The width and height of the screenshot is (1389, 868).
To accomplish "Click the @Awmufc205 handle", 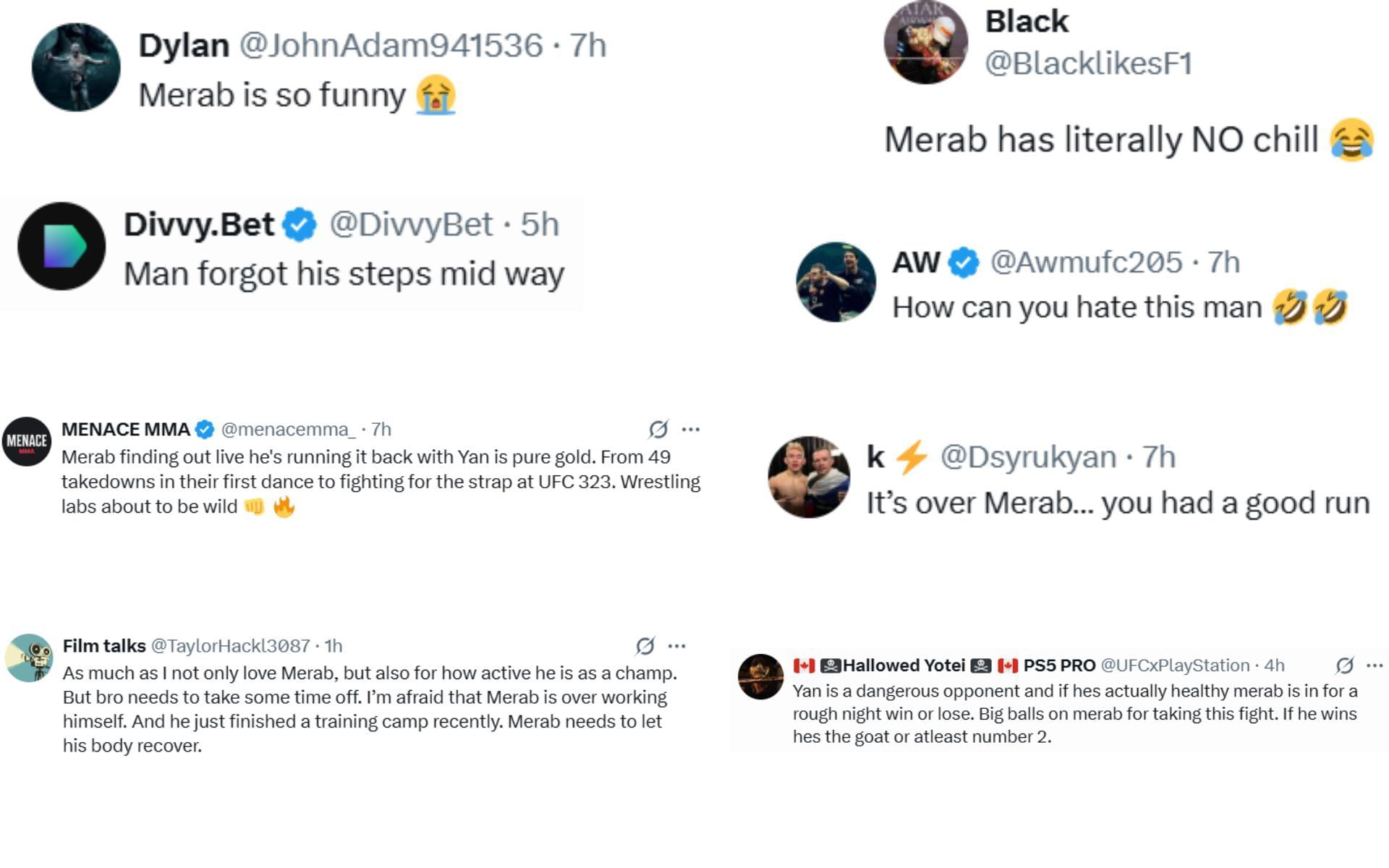I will tap(1086, 263).
